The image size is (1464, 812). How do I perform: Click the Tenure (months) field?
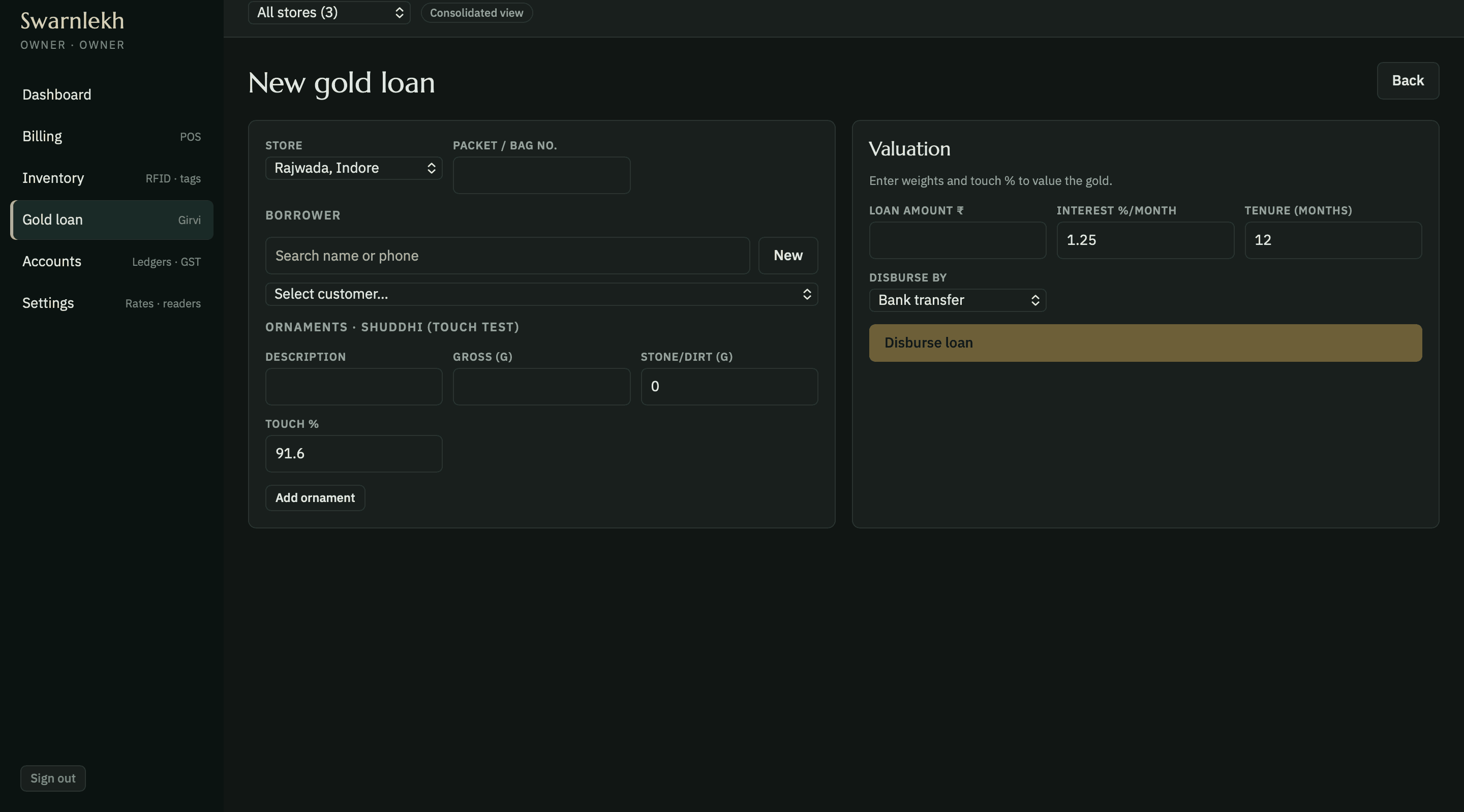[x=1333, y=240]
